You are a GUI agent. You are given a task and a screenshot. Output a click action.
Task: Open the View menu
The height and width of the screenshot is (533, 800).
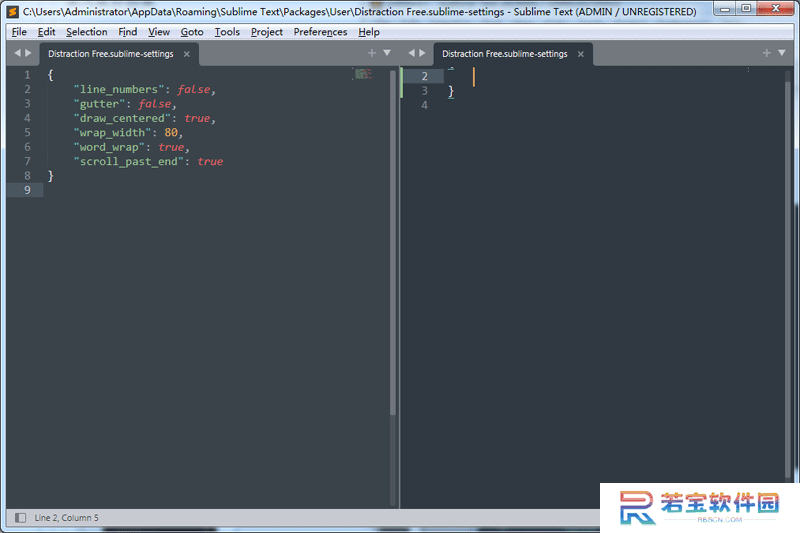click(x=159, y=32)
